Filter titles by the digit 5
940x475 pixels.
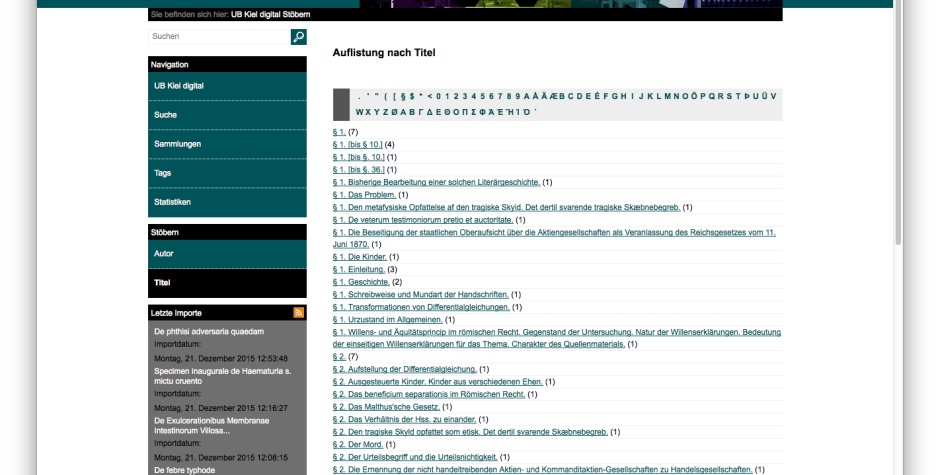(483, 96)
